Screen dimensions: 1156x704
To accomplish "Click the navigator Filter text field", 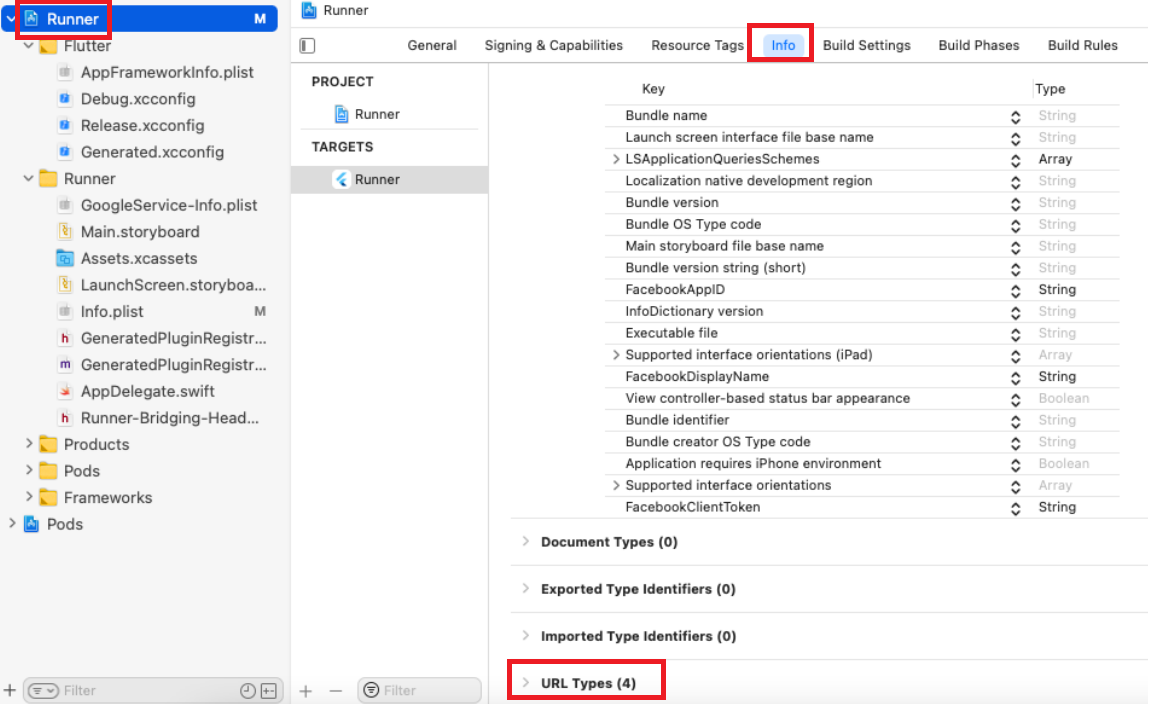I will coord(153,690).
